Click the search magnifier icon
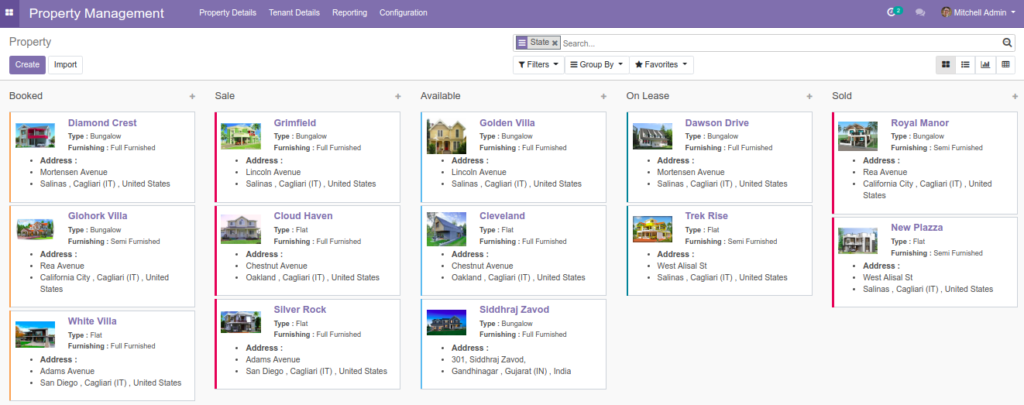This screenshot has width=1024, height=405. tap(1007, 43)
